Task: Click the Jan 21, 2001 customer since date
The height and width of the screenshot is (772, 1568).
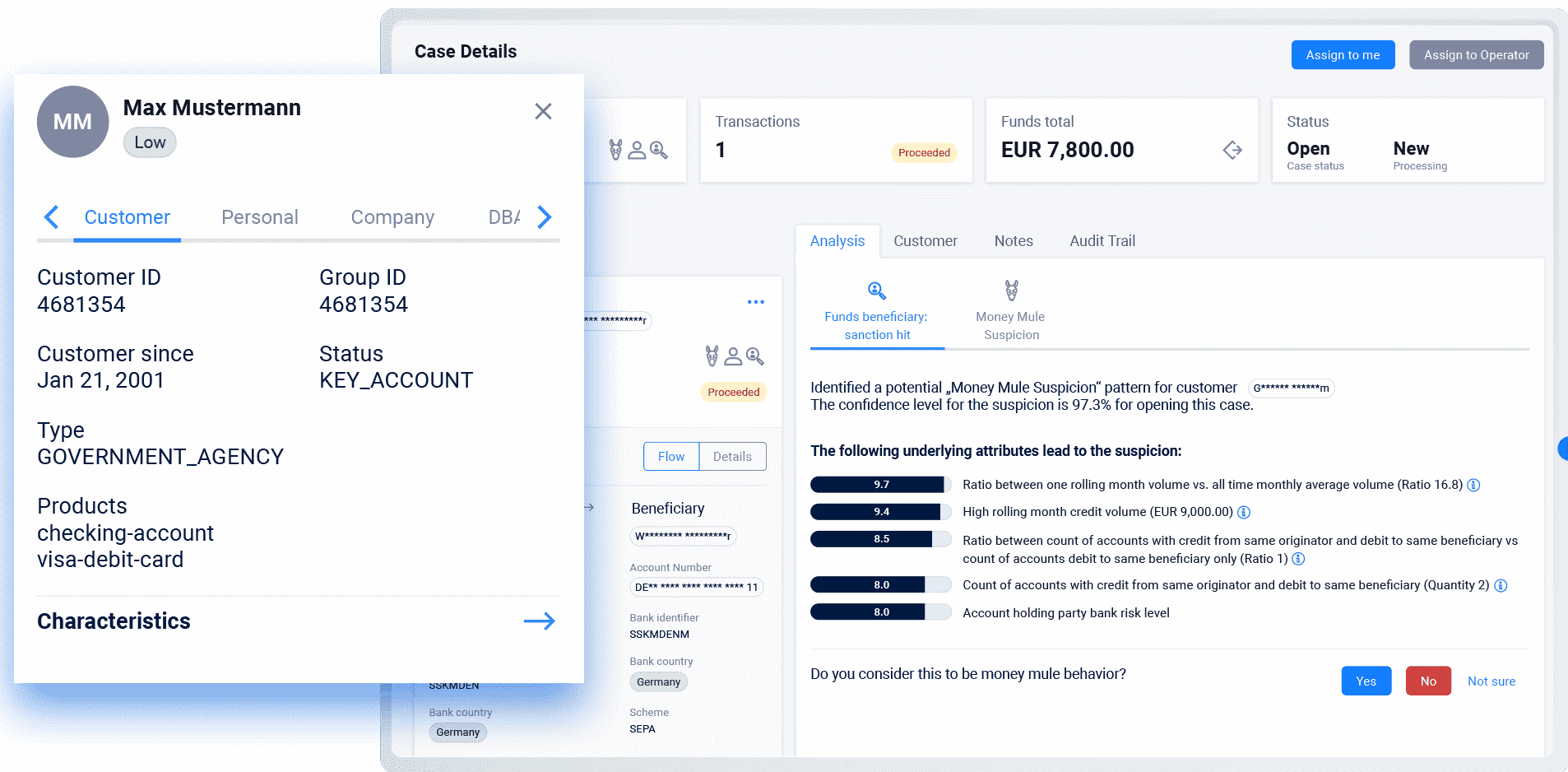Action: pyautogui.click(x=100, y=380)
